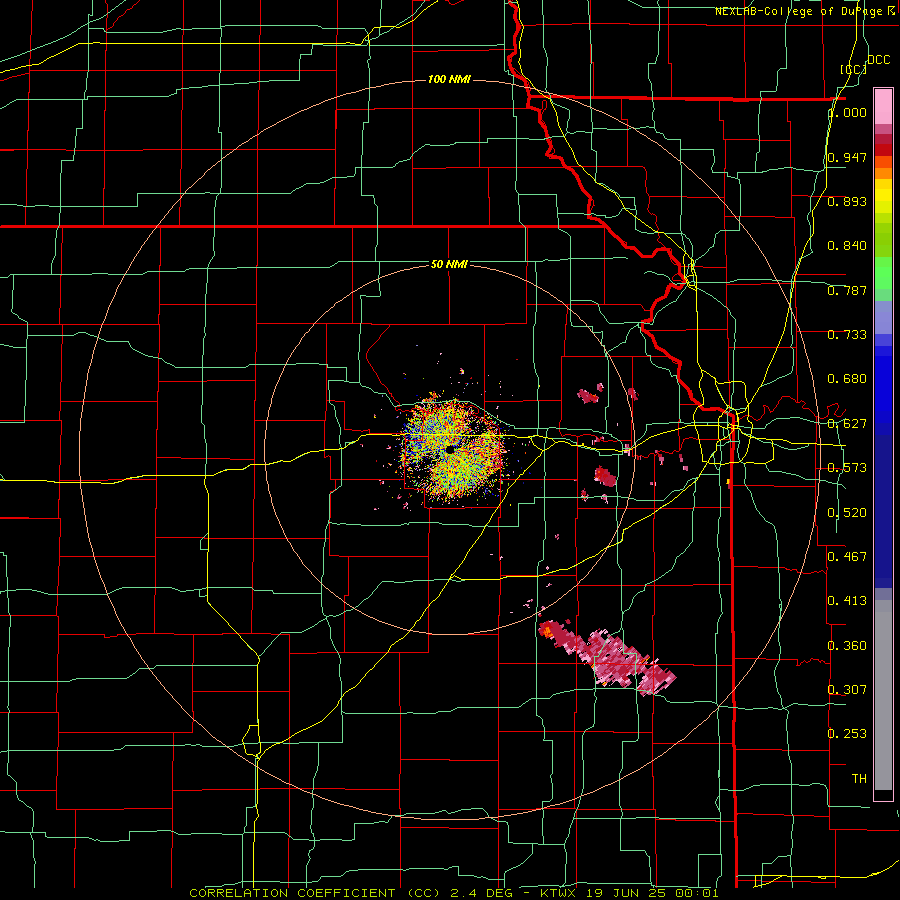Select the 0.467 legend value
Screen dimensions: 900x900
(x=847, y=556)
